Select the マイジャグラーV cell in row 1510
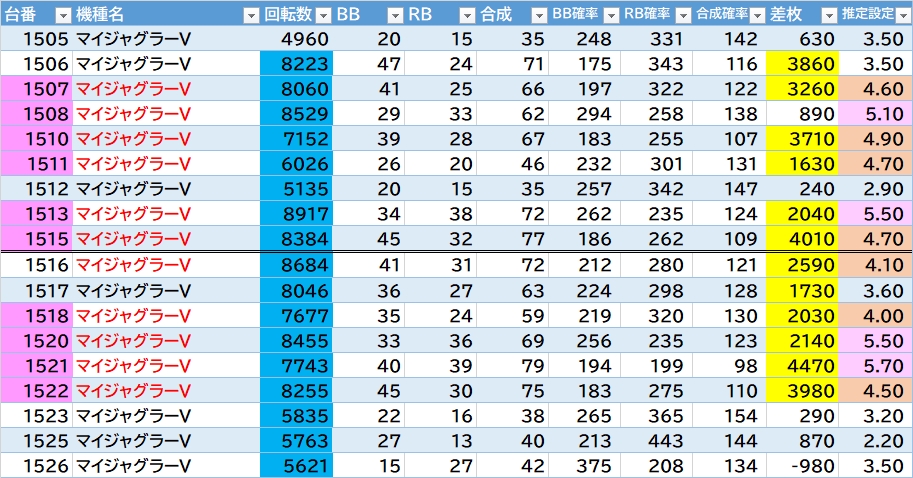Viewport: 913px width, 478px height. [x=166, y=139]
